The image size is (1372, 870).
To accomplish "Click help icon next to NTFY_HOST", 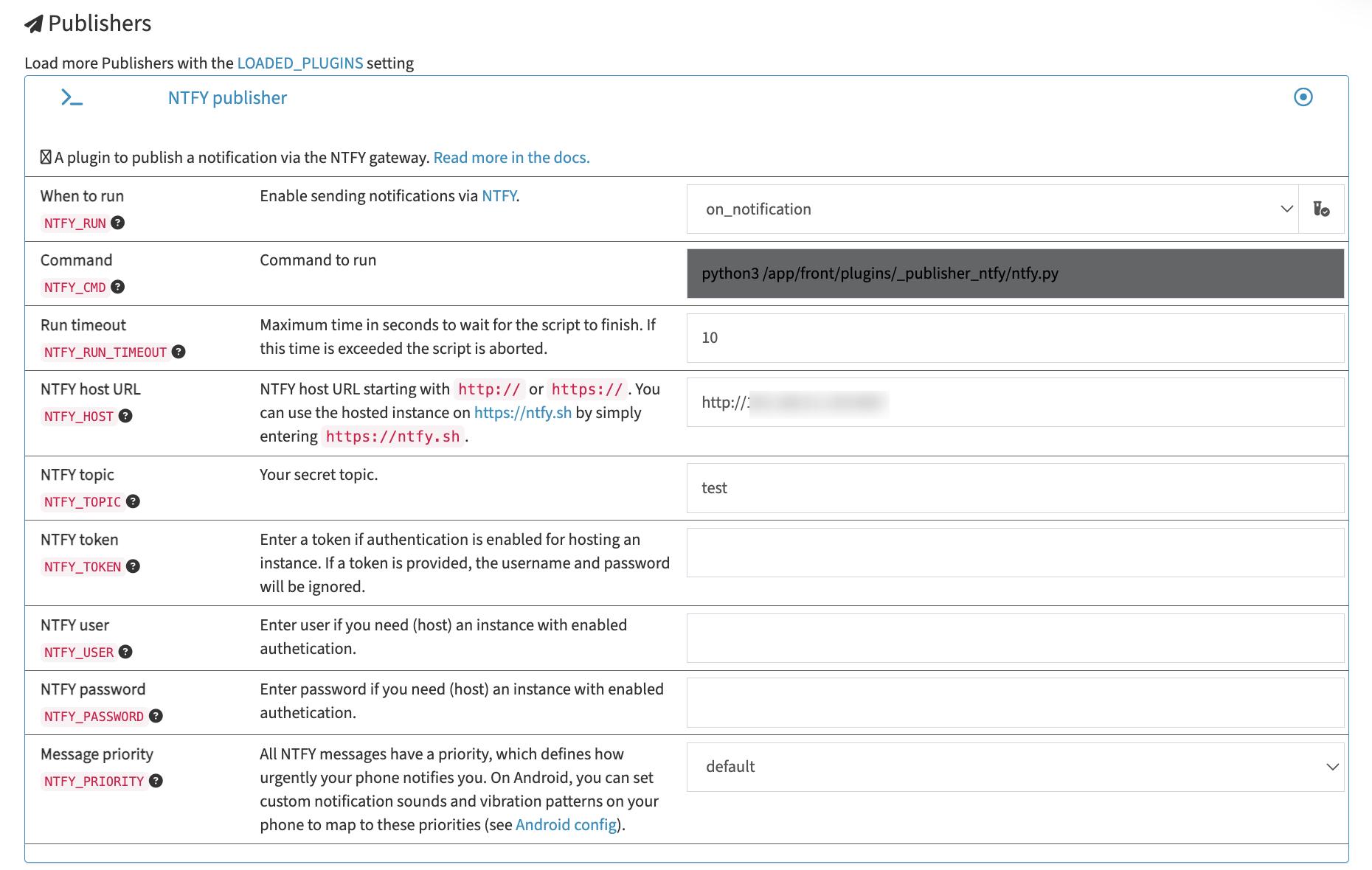I will pyautogui.click(x=126, y=416).
